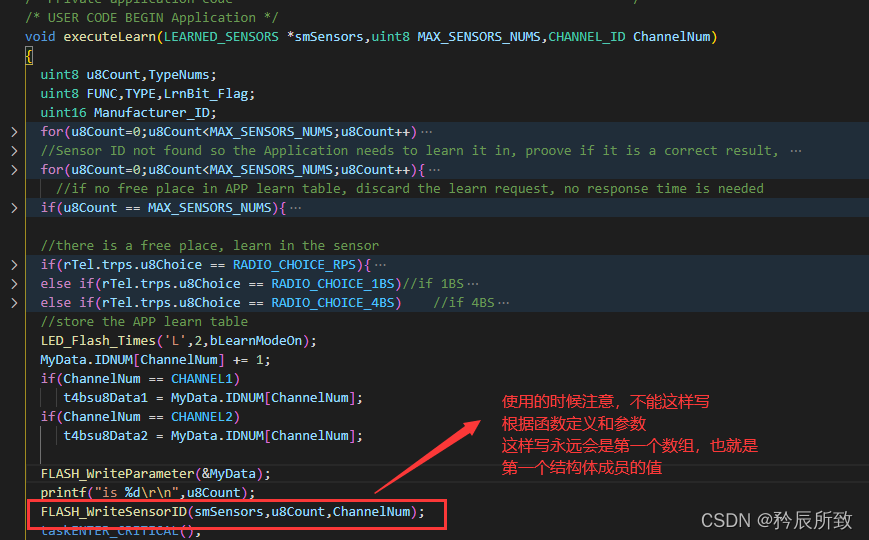The width and height of the screenshot is (869, 540).
Task: Expand folded if(u8Count == MAX_SENSORS_NUMS) block
Action: pos(14,208)
